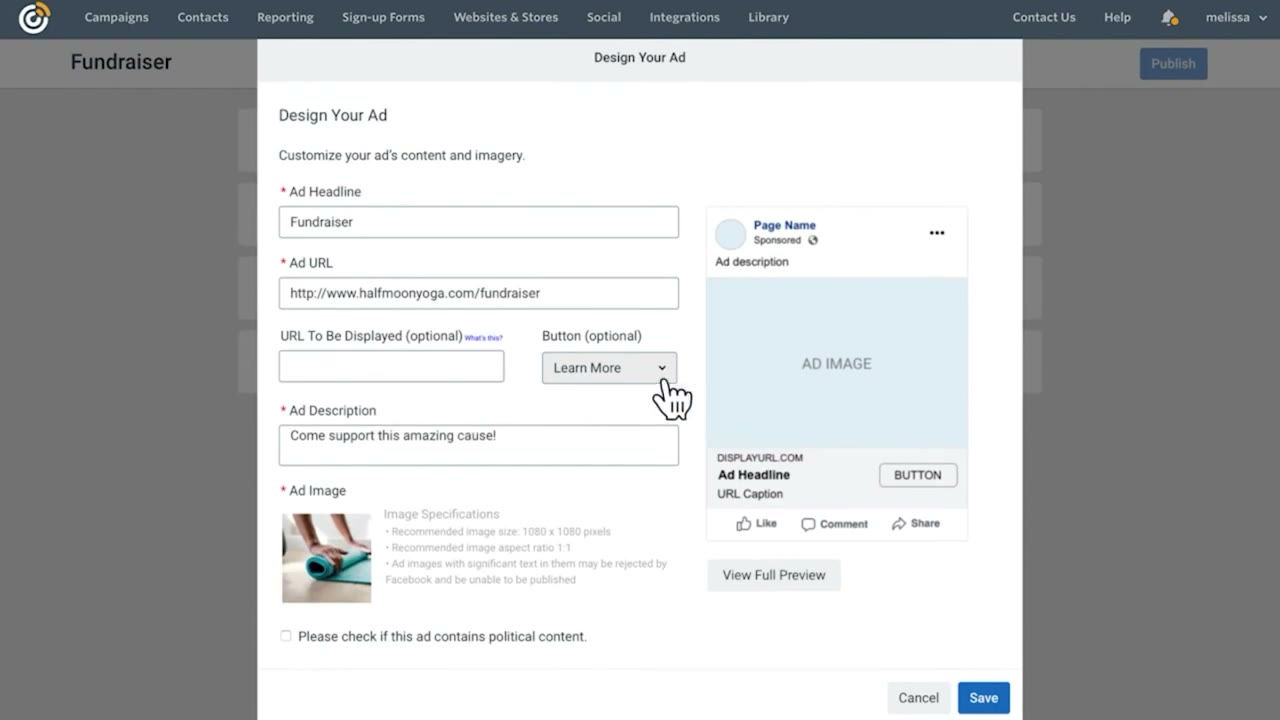Image resolution: width=1280 pixels, height=720 pixels.
Task: Expand the melissa account menu
Action: pyautogui.click(x=1236, y=17)
